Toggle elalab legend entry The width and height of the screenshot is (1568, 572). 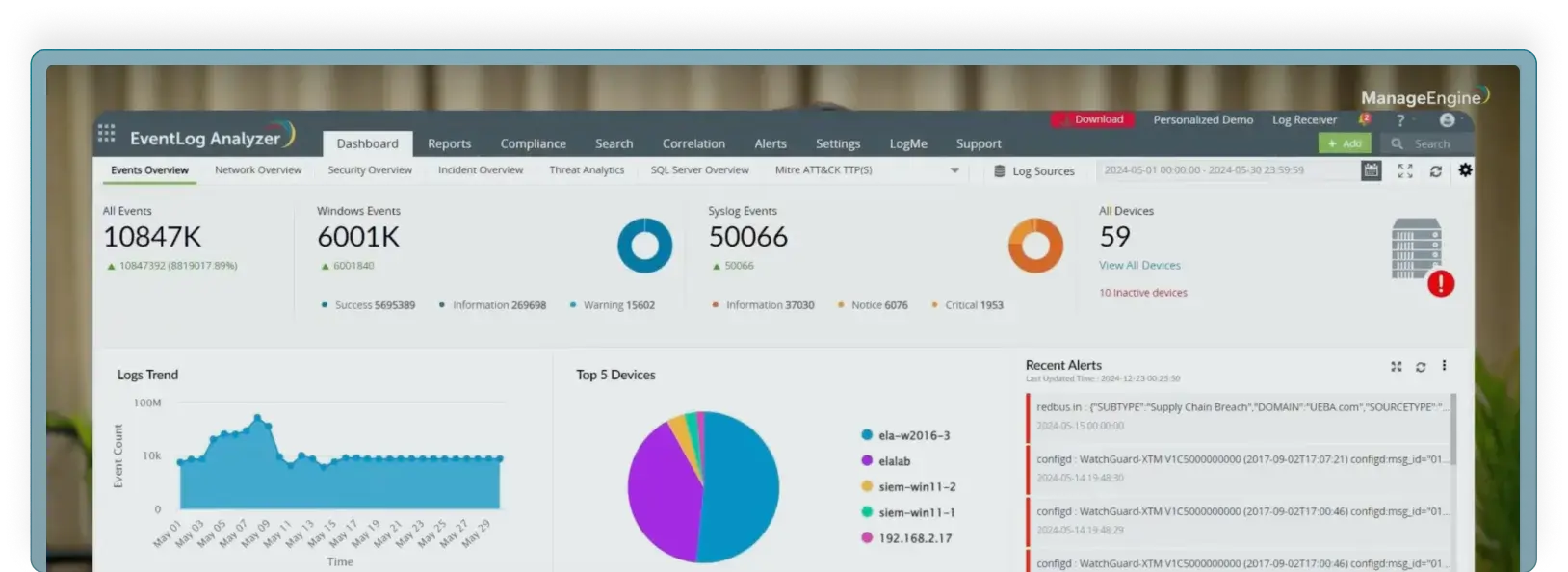(x=886, y=461)
